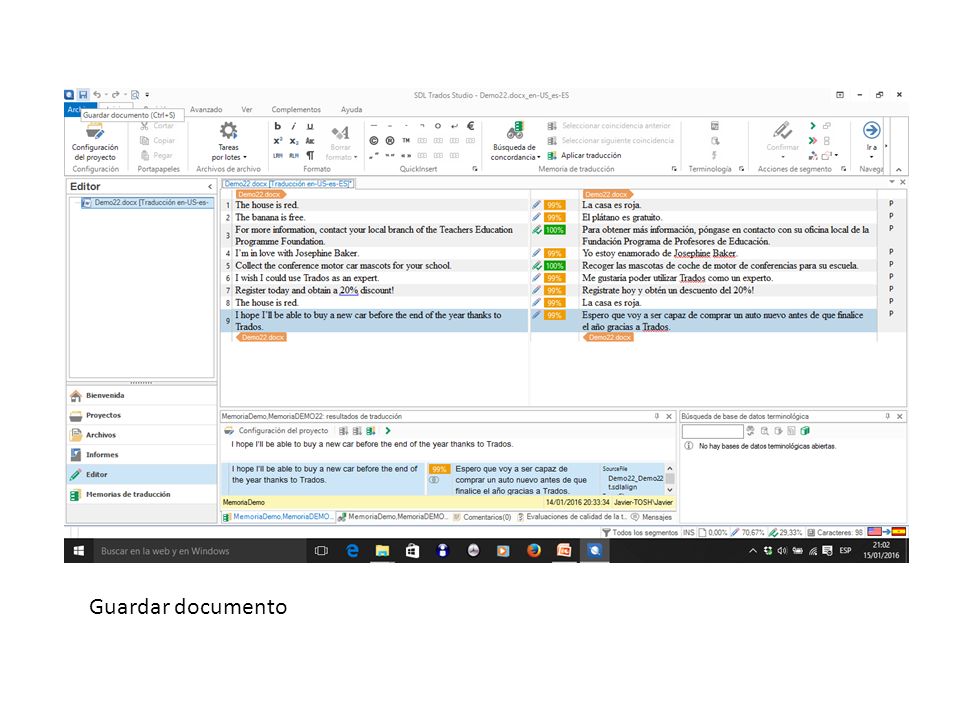Click the Ir a navigation arrow icon
The image size is (960, 720).
(x=871, y=130)
